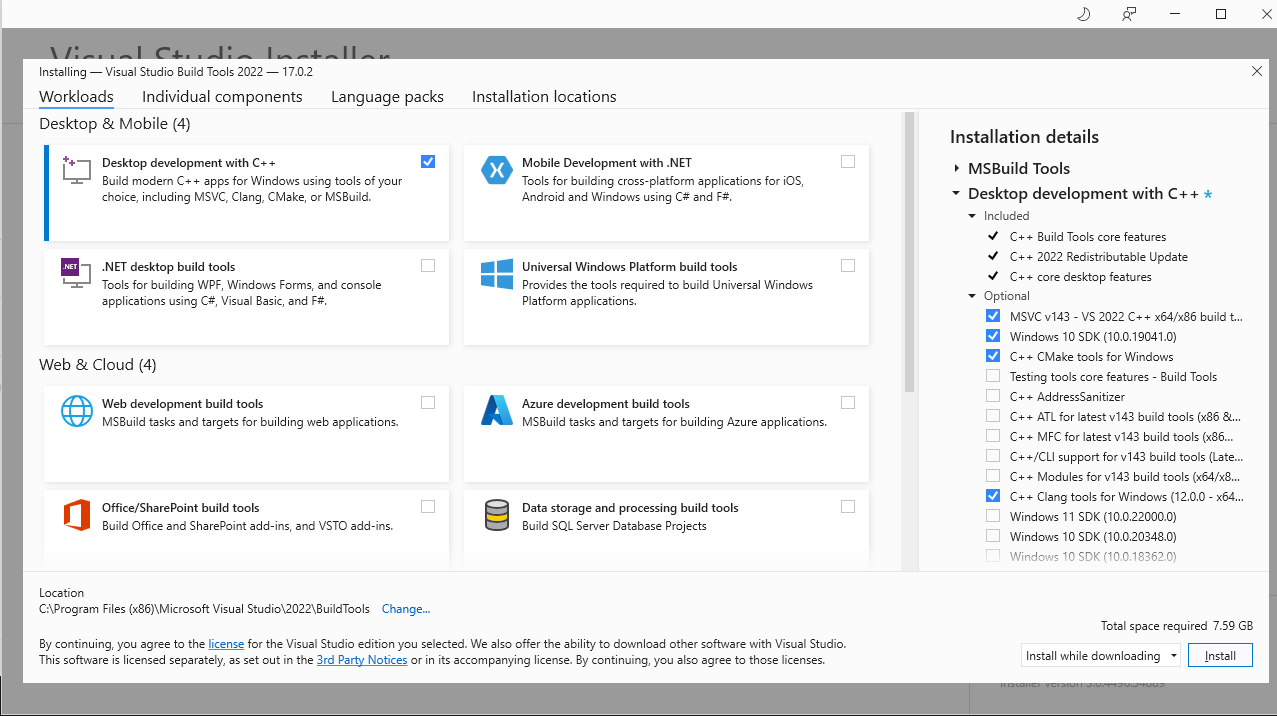Screen dimensions: 1277x716
Task: Uncheck C++ Clang tools for Windows
Action: (993, 496)
